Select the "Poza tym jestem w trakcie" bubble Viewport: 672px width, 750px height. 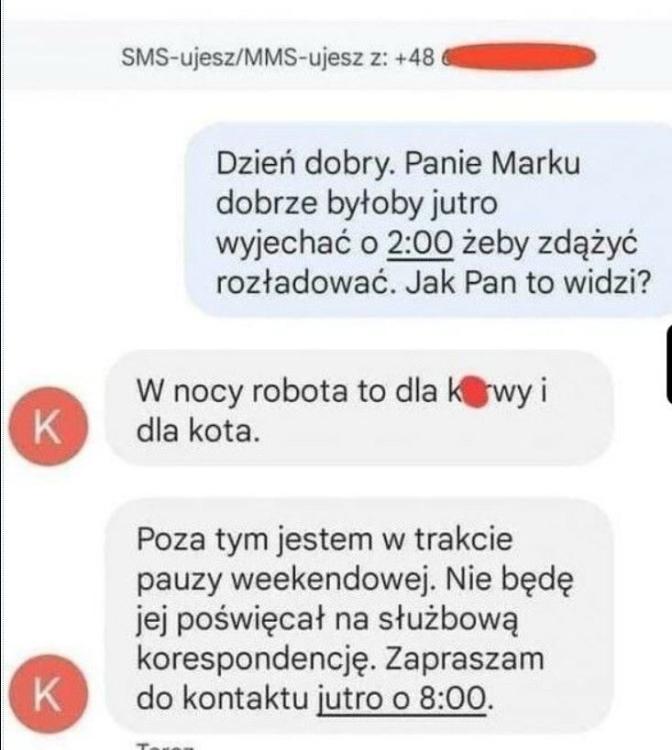pos(359,616)
